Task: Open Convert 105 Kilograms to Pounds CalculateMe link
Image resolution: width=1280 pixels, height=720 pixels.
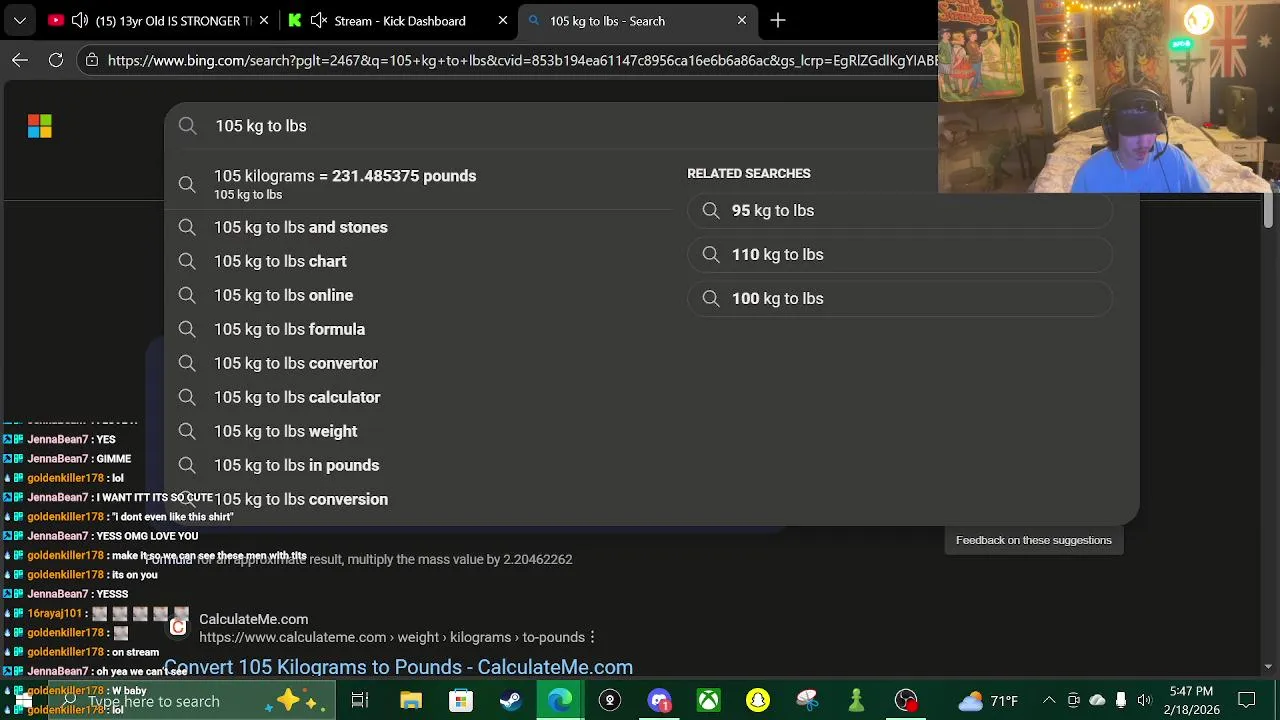Action: click(x=398, y=667)
